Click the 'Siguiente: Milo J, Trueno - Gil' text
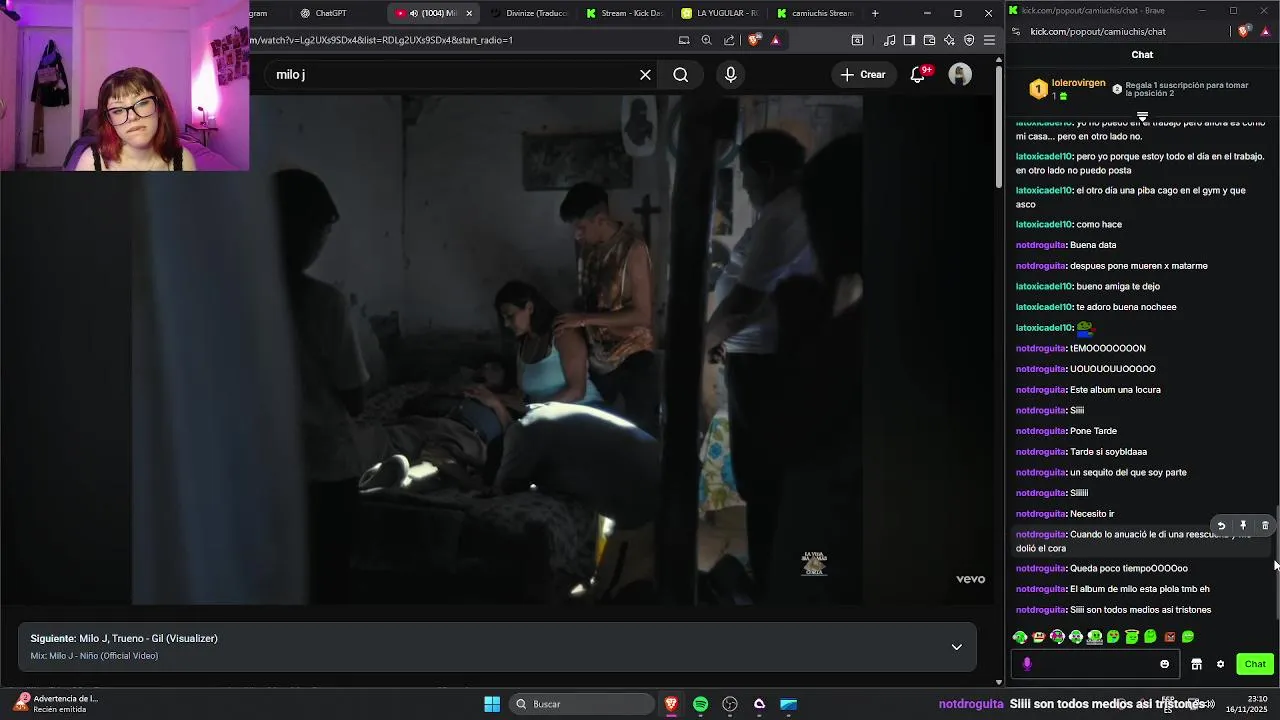1280x720 pixels. click(x=124, y=638)
